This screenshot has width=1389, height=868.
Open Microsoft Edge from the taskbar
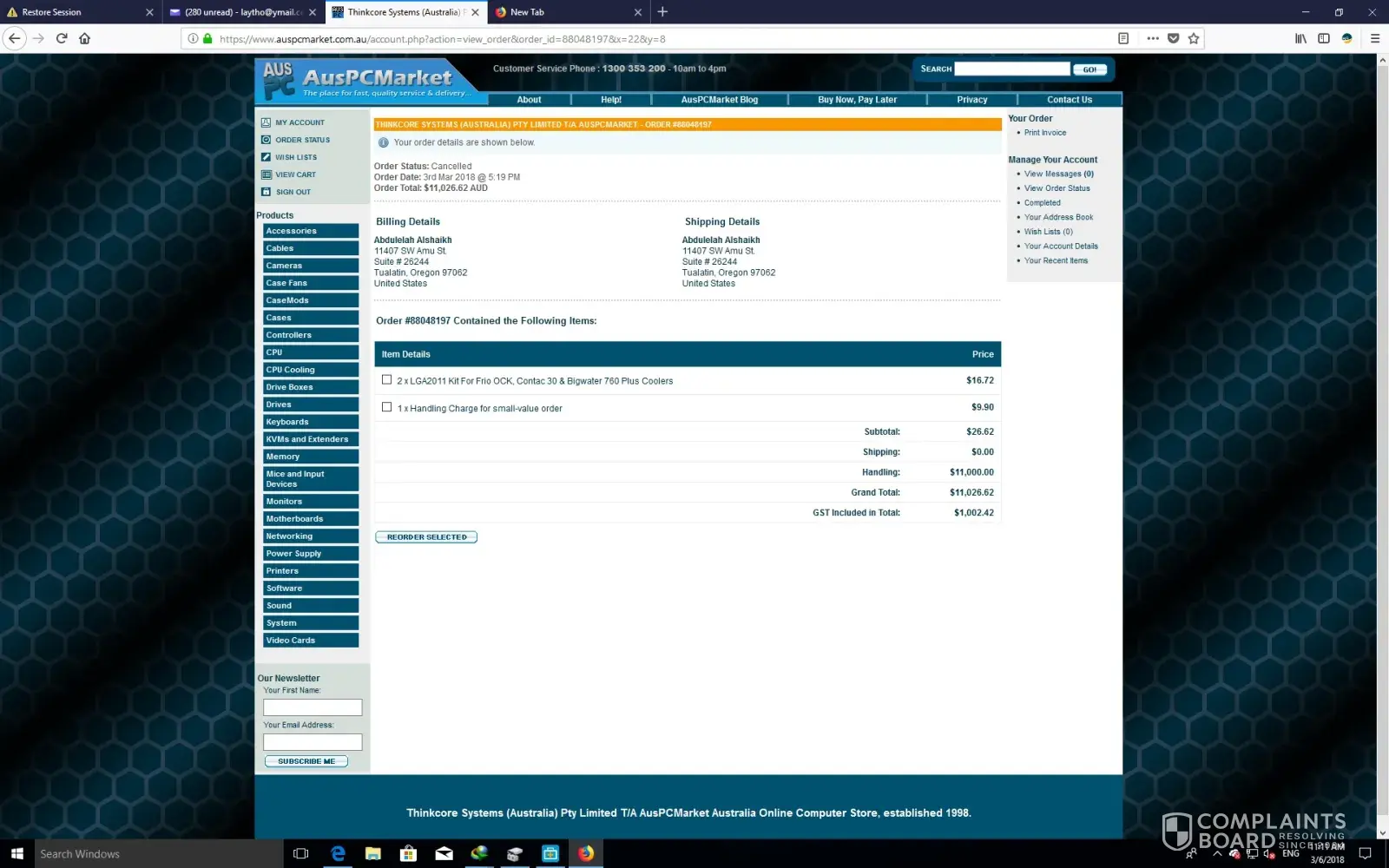[338, 853]
